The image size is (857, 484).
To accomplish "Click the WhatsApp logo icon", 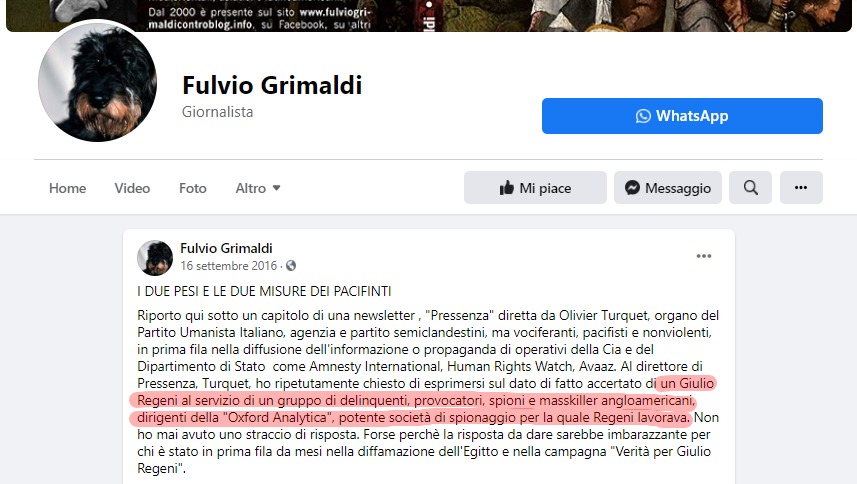I will pos(643,116).
